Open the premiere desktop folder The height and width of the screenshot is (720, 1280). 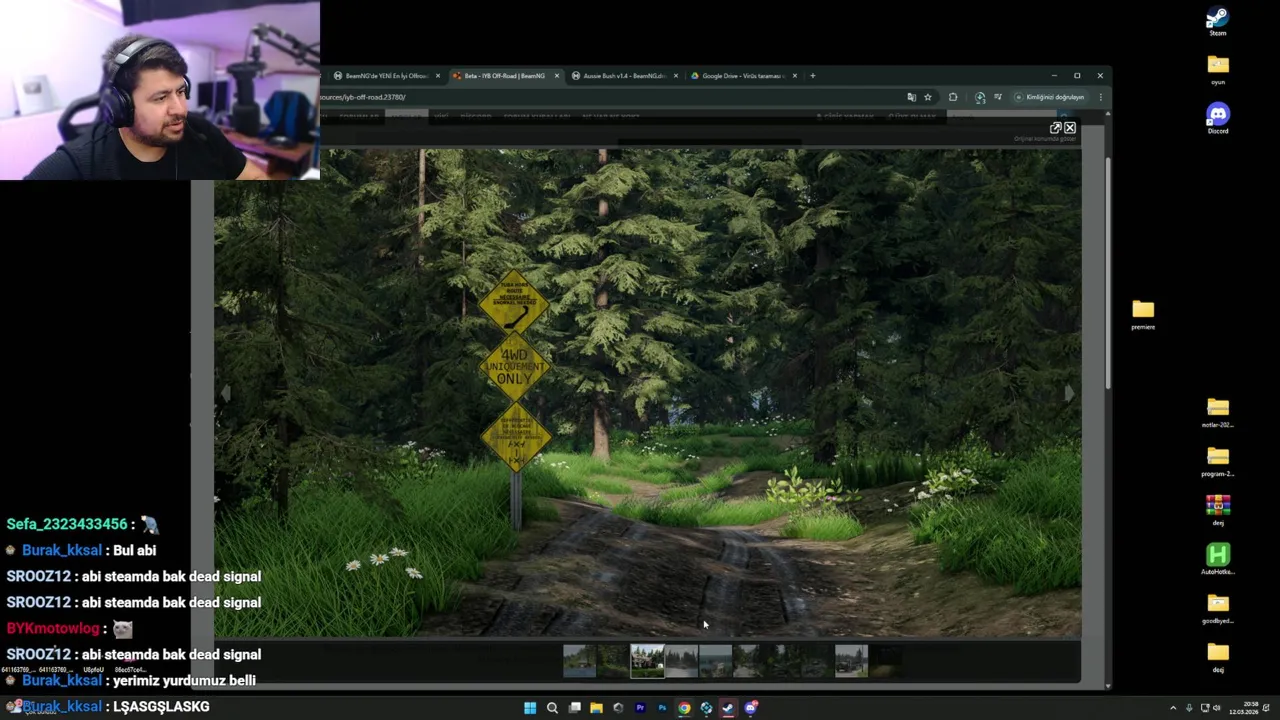(1143, 314)
